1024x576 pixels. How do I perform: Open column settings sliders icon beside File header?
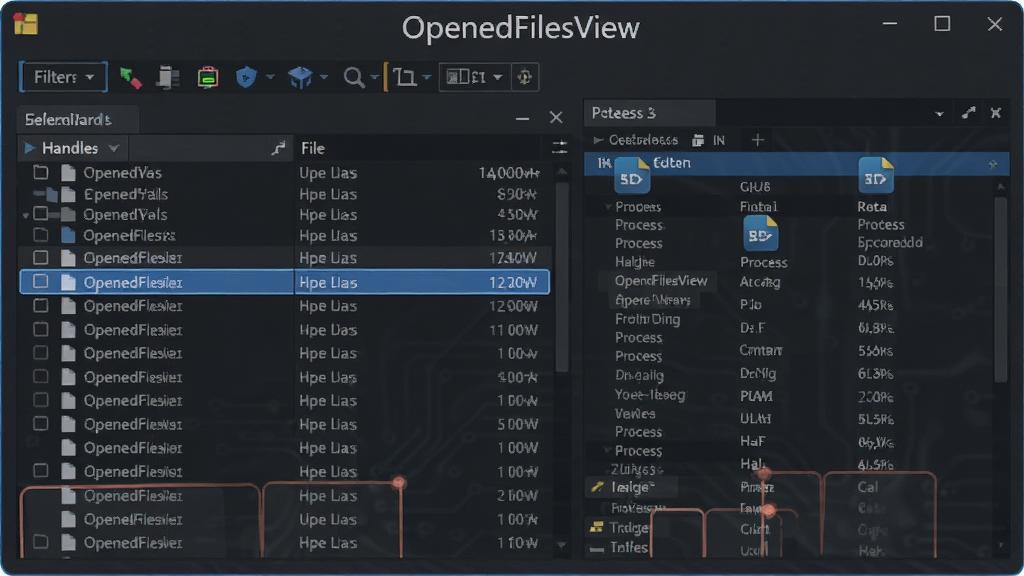pyautogui.click(x=560, y=147)
